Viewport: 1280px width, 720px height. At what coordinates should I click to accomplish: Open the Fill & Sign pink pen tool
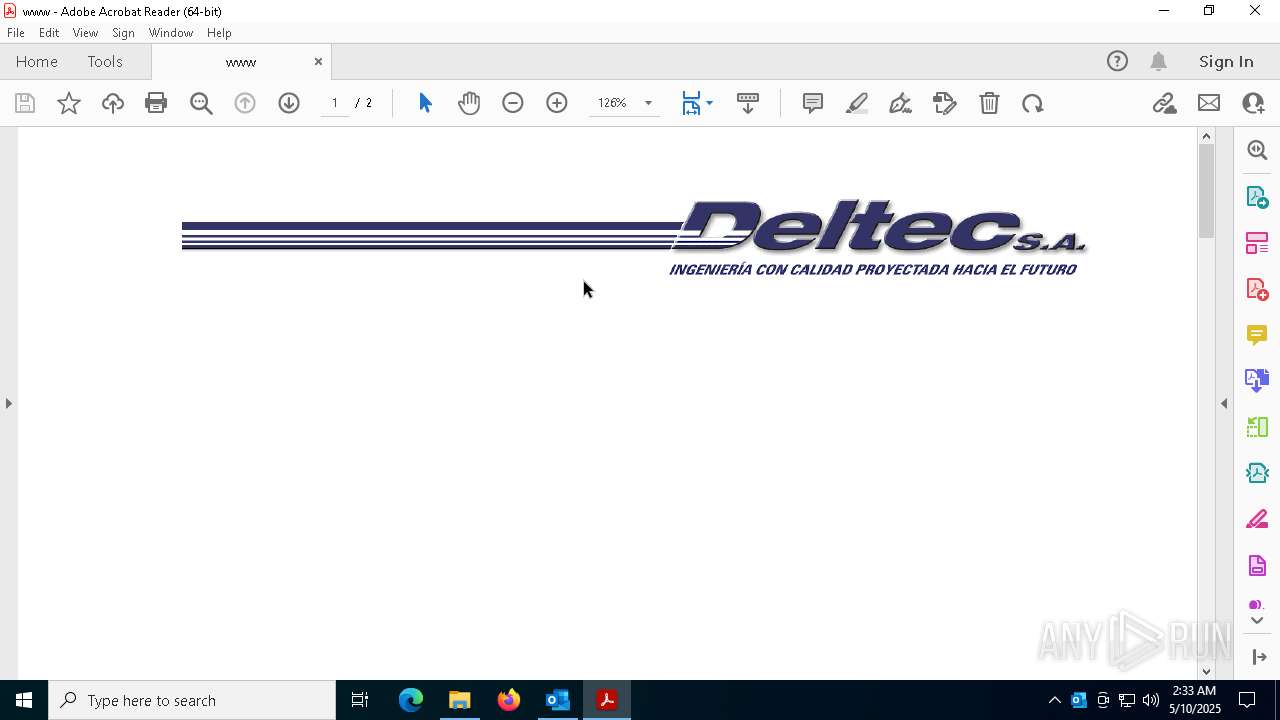[x=1257, y=520]
